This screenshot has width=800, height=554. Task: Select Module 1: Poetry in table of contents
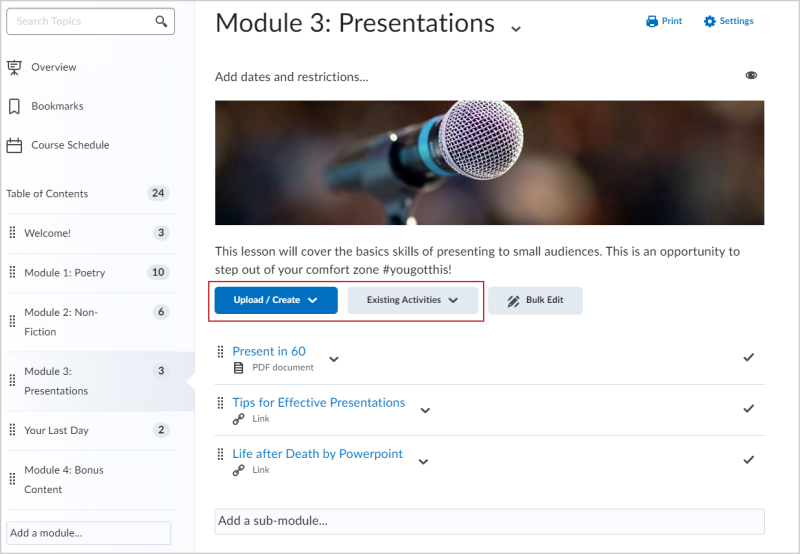click(65, 272)
